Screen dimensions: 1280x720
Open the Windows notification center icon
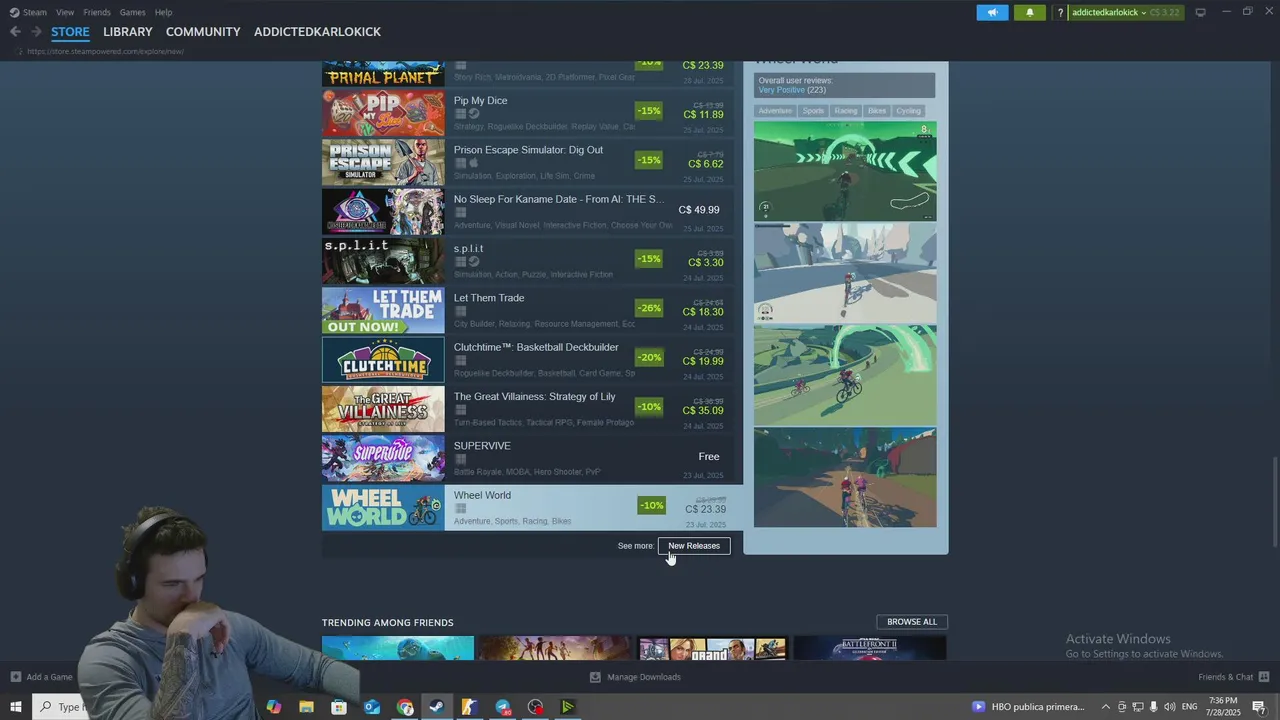[1259, 707]
